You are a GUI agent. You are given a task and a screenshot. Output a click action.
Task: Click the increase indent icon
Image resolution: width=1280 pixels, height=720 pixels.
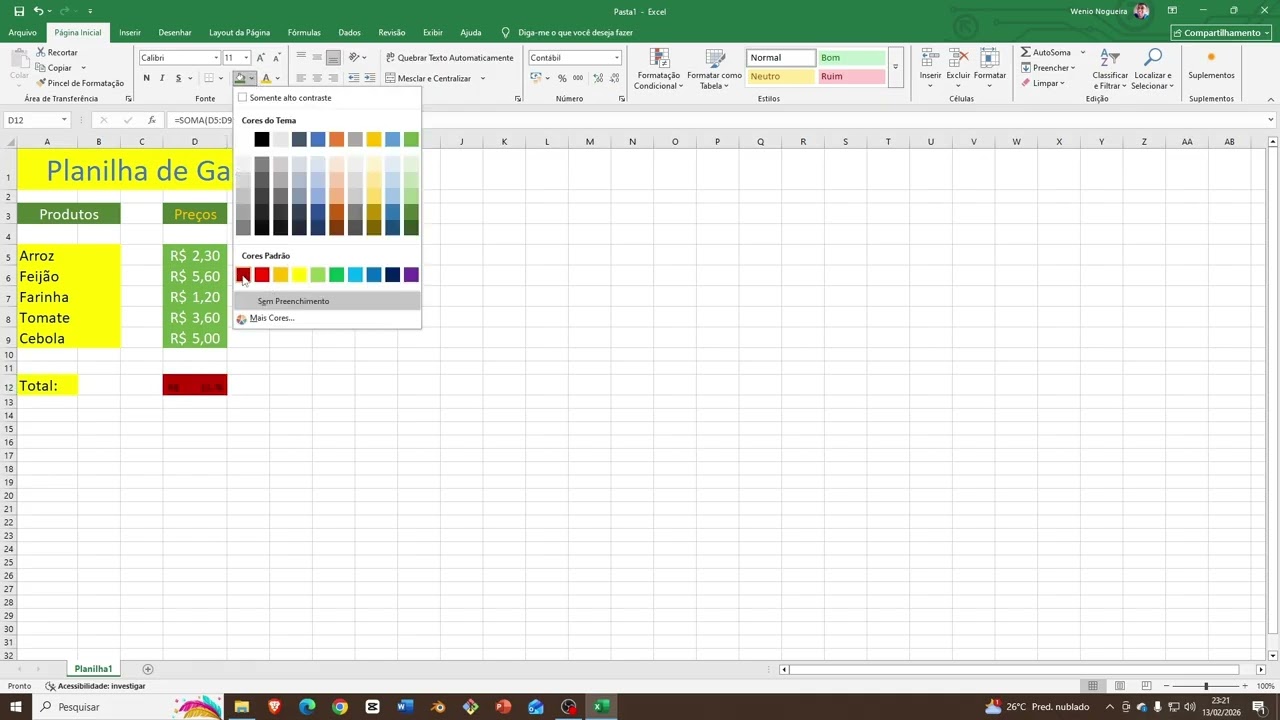click(370, 78)
